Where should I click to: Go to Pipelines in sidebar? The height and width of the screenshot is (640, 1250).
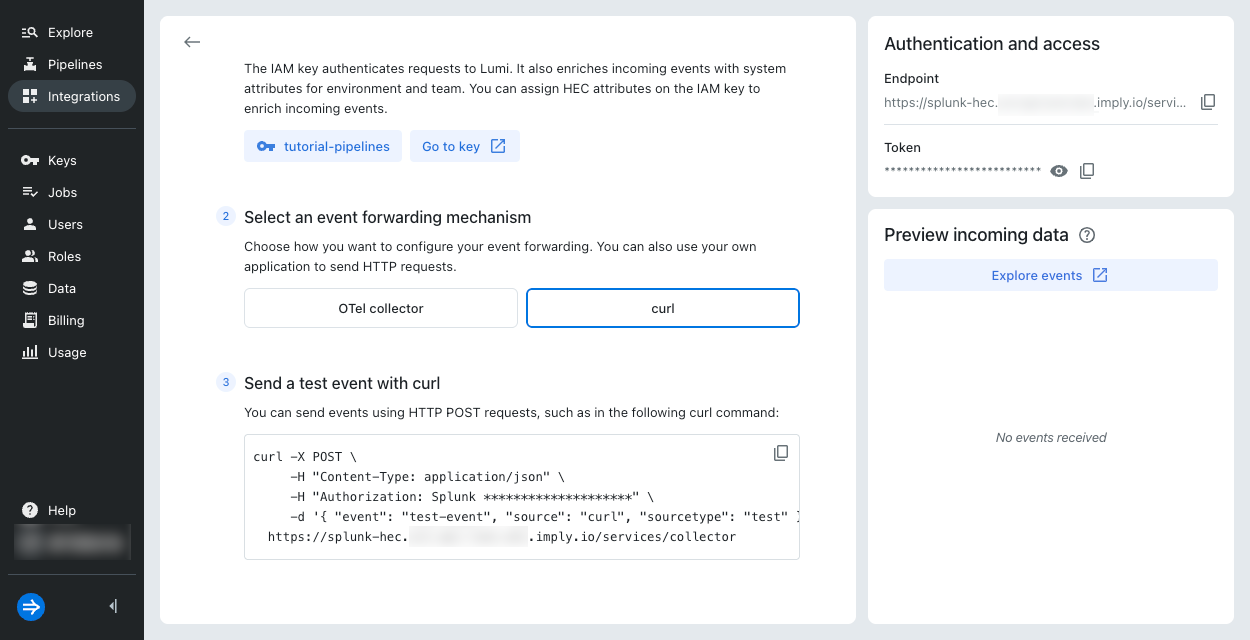tap(75, 64)
